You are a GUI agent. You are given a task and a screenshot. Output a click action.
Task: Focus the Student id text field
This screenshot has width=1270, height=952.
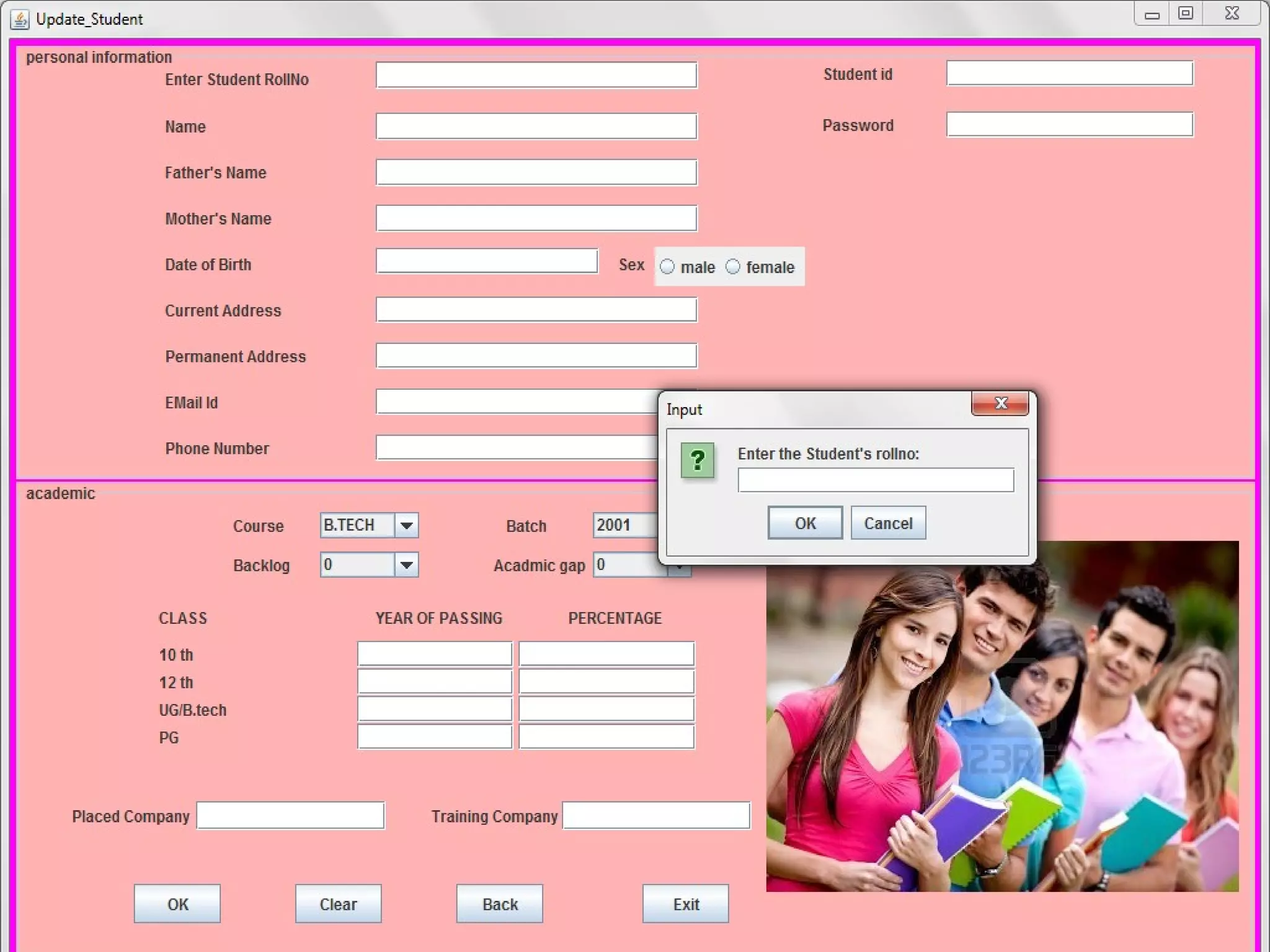[1069, 74]
